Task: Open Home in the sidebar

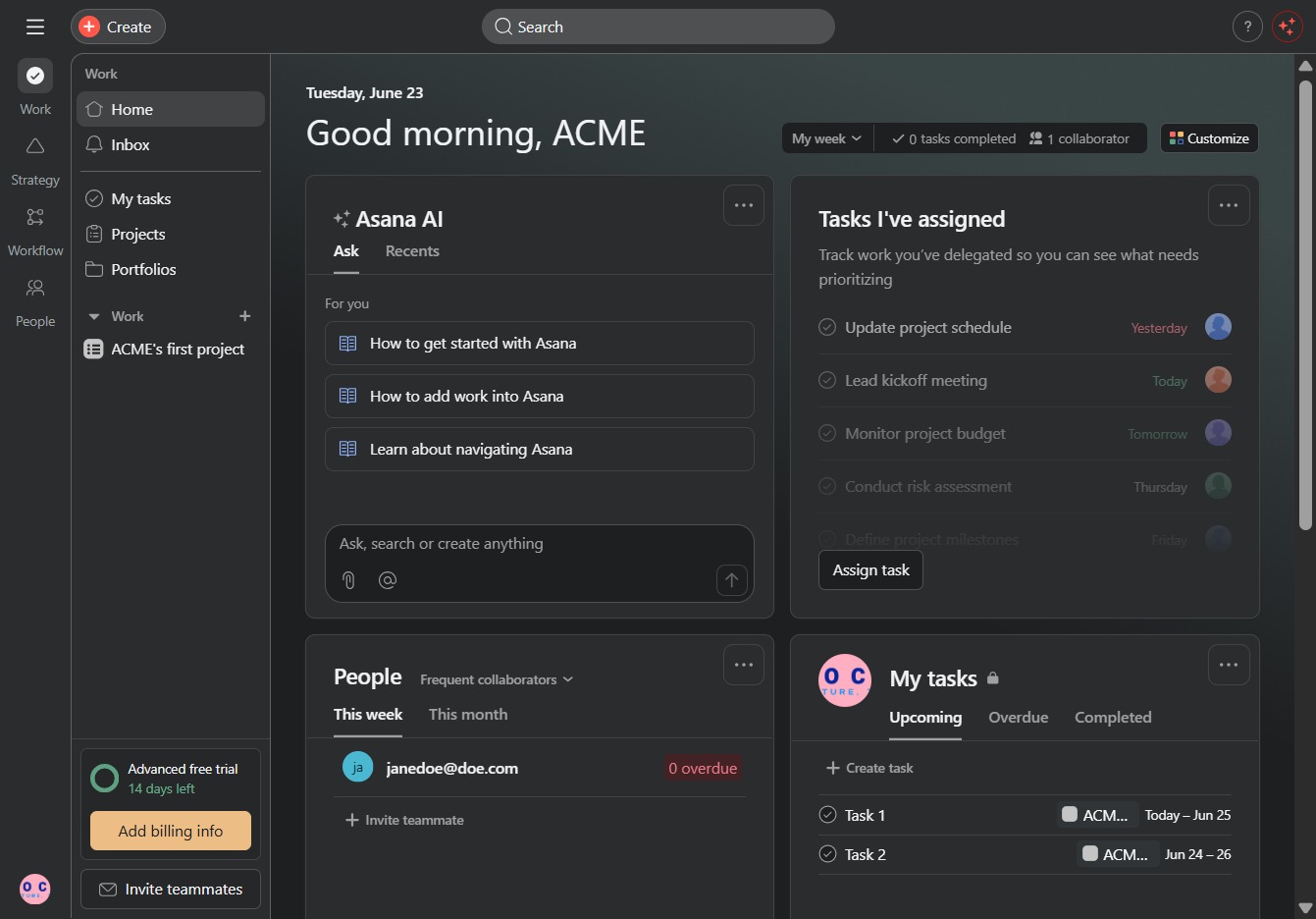Action: point(171,109)
